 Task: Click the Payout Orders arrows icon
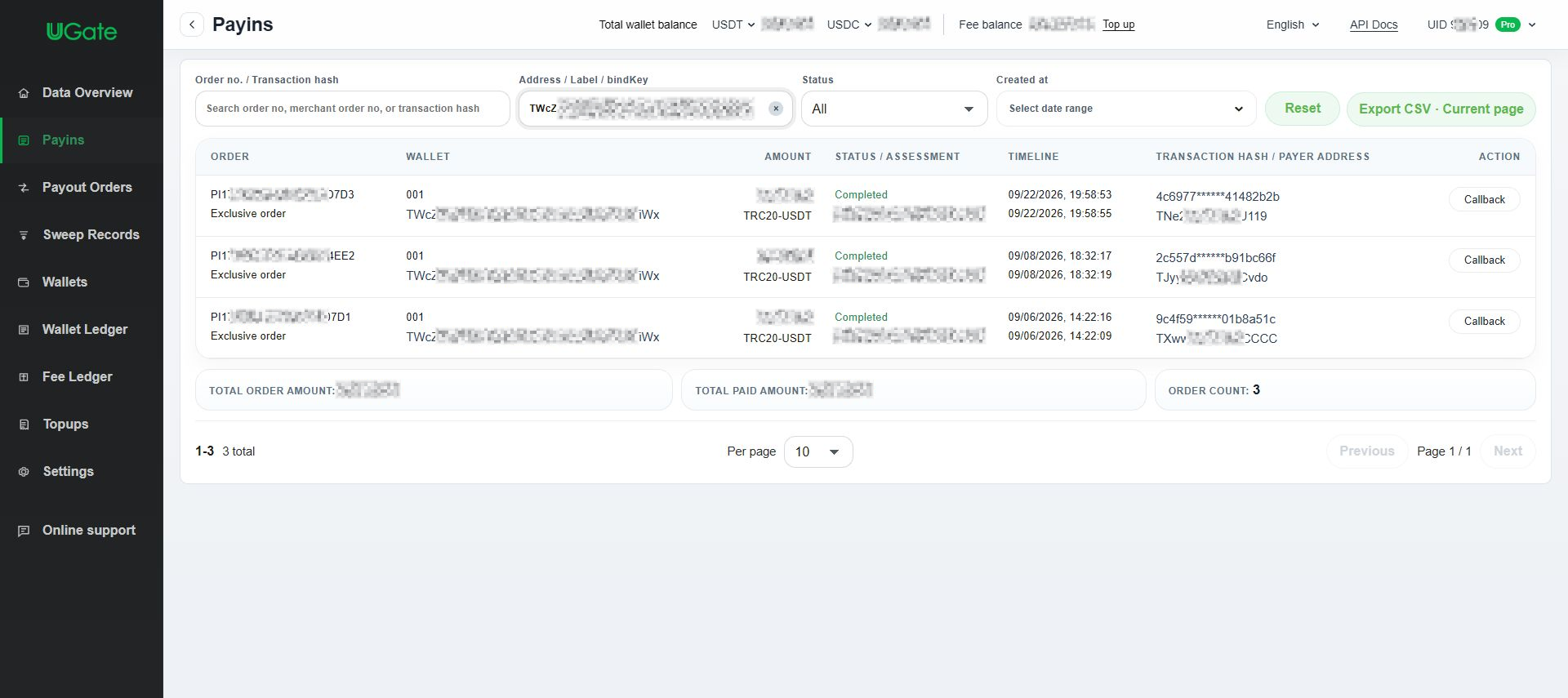(x=24, y=188)
